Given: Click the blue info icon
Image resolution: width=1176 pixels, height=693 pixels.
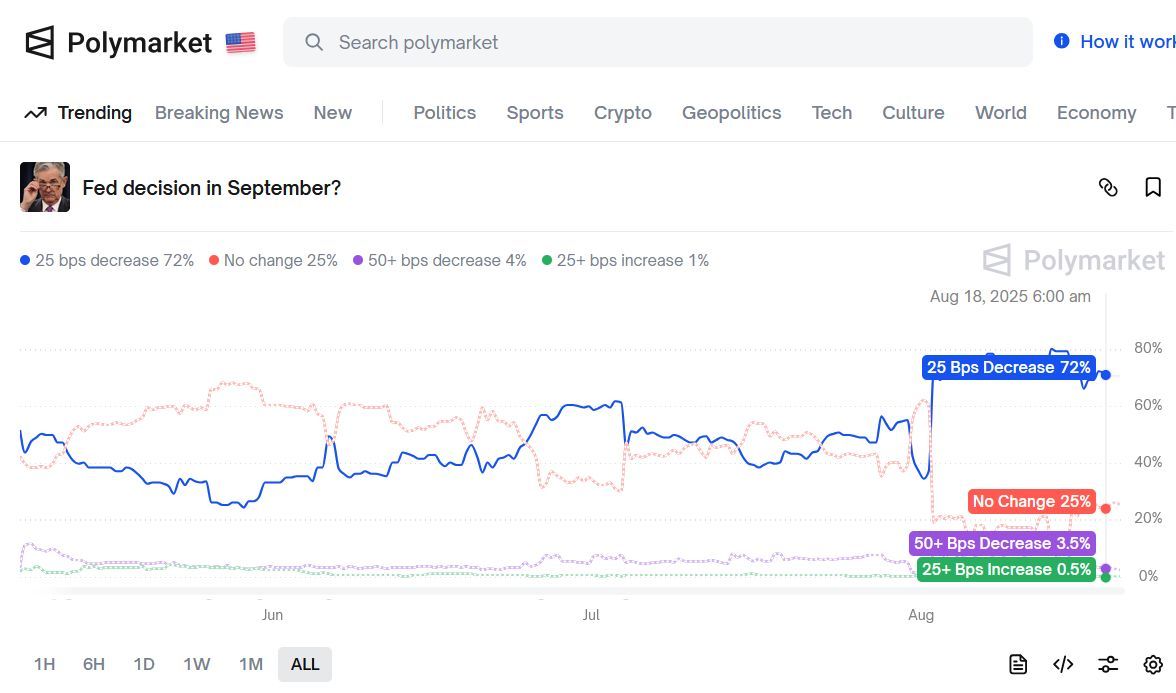Looking at the screenshot, I should coord(1061,41).
